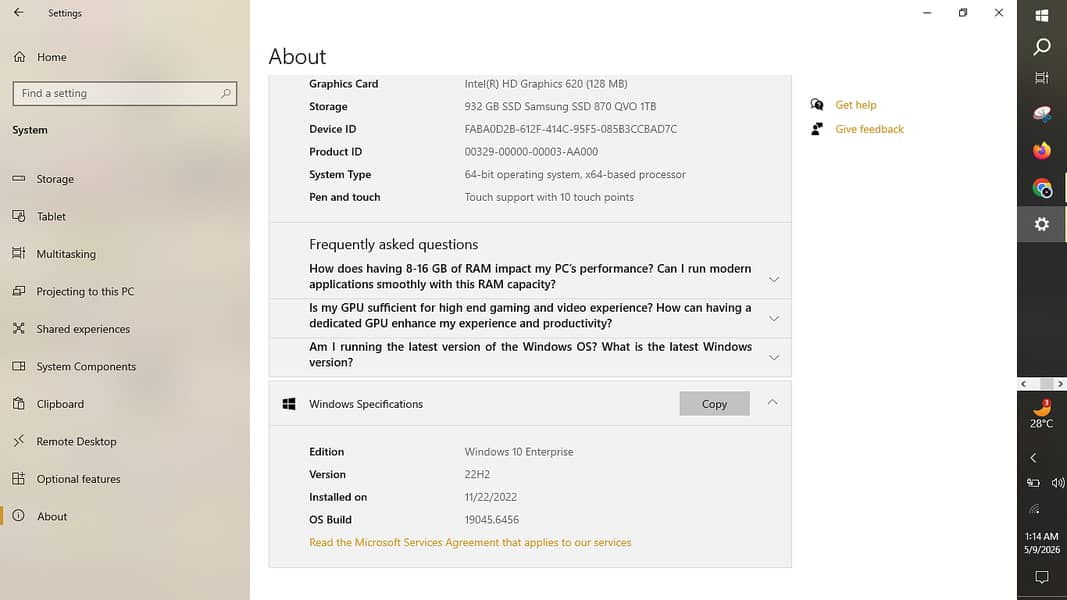Click the Give feedback person icon
Screen dimensions: 1067x600
tap(817, 129)
